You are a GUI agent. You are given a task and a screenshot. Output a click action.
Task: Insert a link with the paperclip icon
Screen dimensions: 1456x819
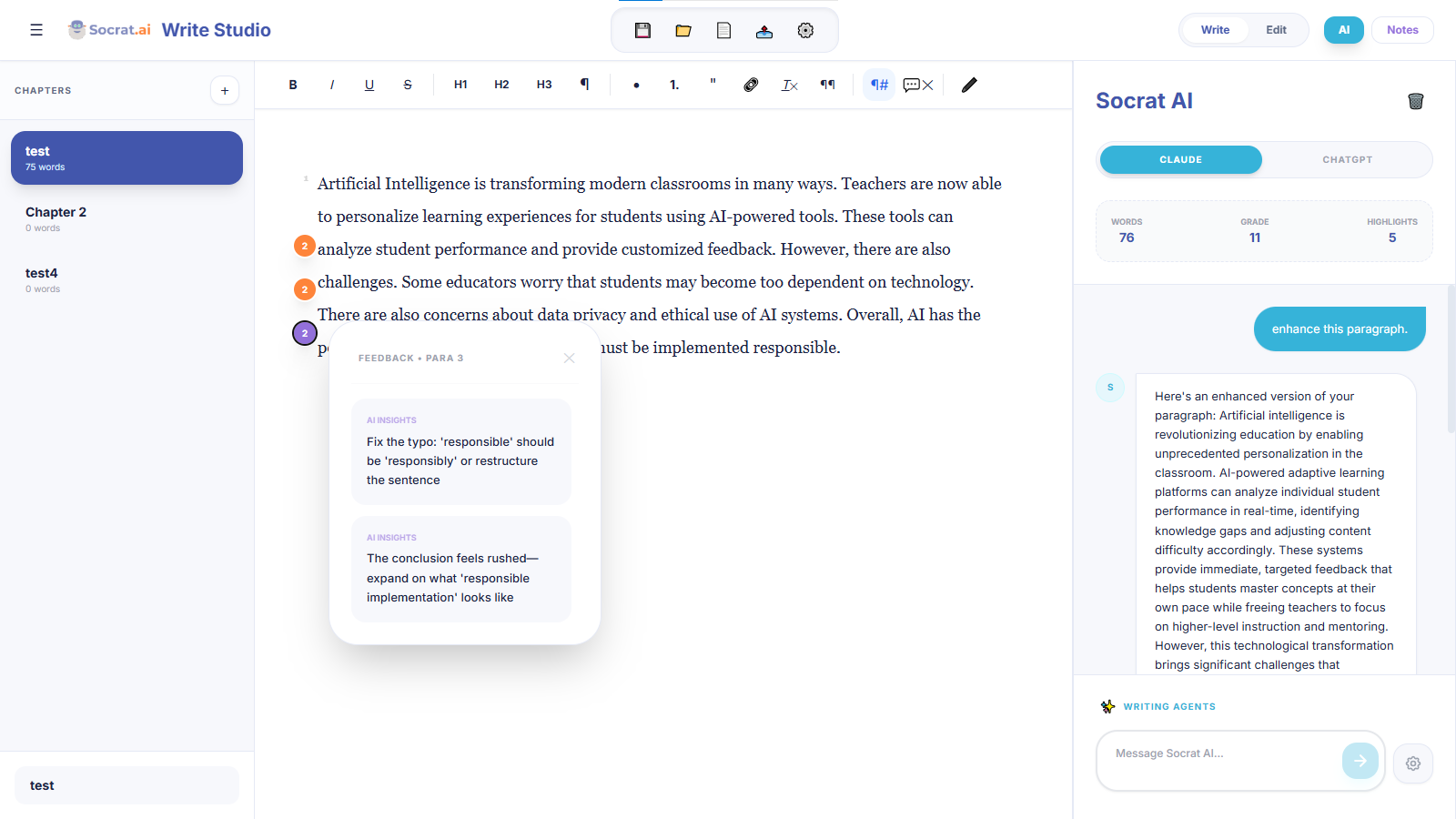click(x=751, y=85)
